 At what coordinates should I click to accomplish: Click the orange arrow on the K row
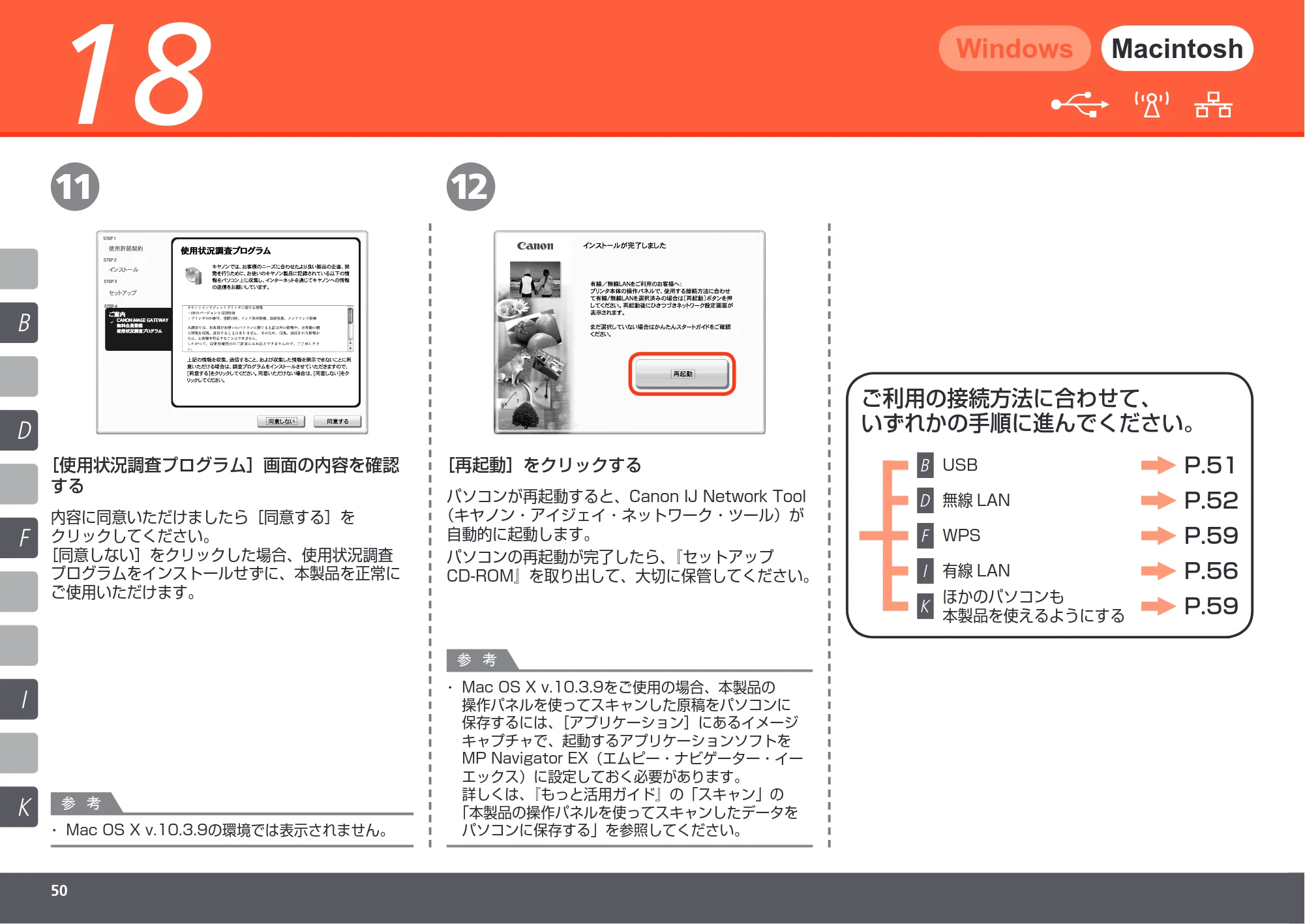pos(1158,606)
